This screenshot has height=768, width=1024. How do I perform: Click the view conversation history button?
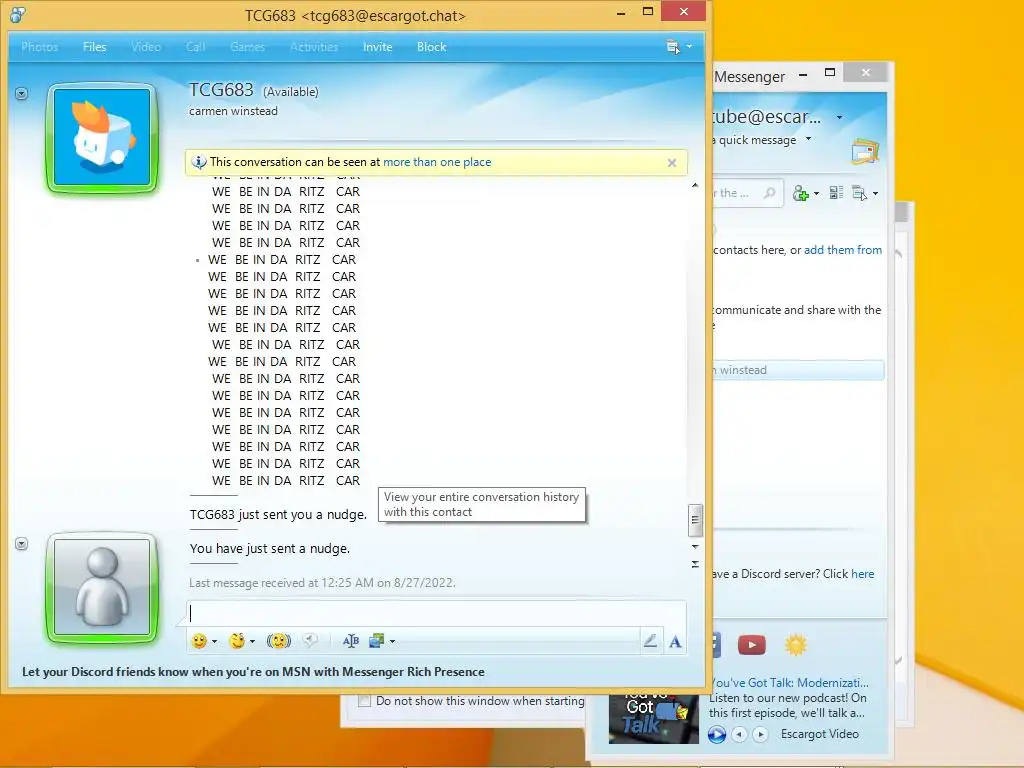pos(695,564)
